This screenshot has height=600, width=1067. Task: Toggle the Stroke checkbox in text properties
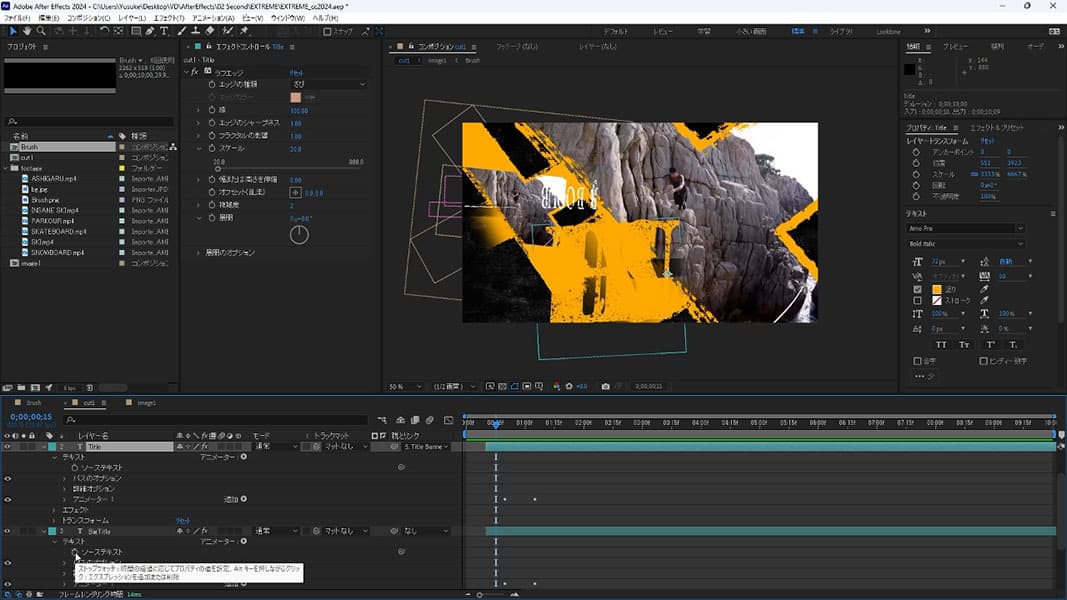(918, 300)
